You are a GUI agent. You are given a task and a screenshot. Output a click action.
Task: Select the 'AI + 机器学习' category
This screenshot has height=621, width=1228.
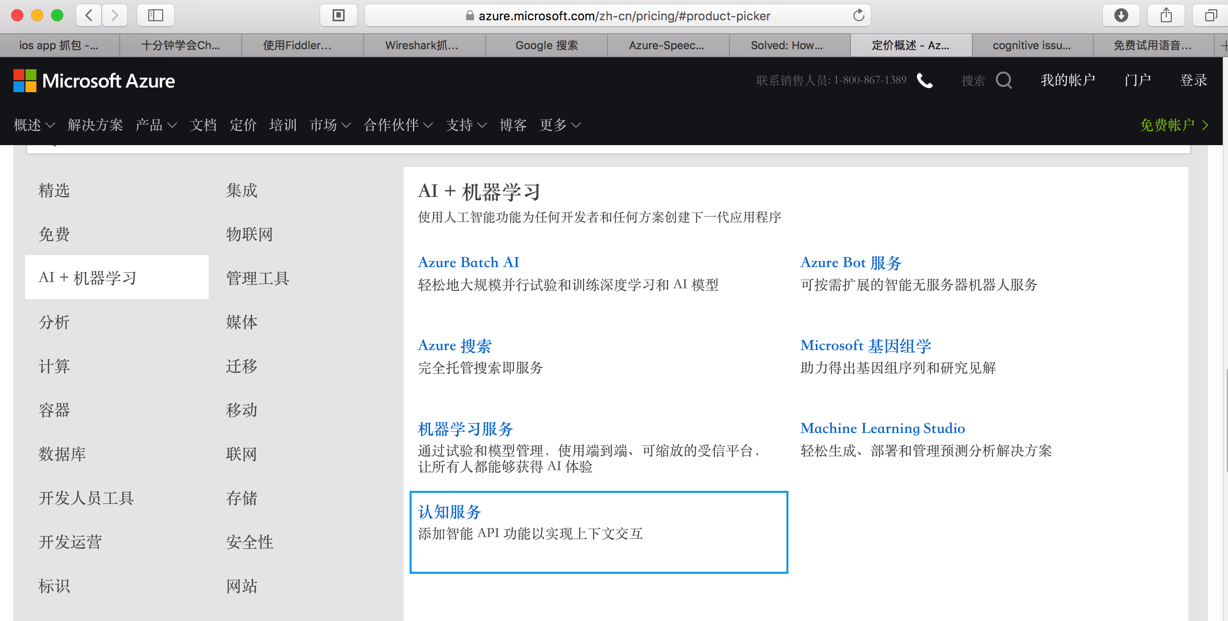(117, 277)
